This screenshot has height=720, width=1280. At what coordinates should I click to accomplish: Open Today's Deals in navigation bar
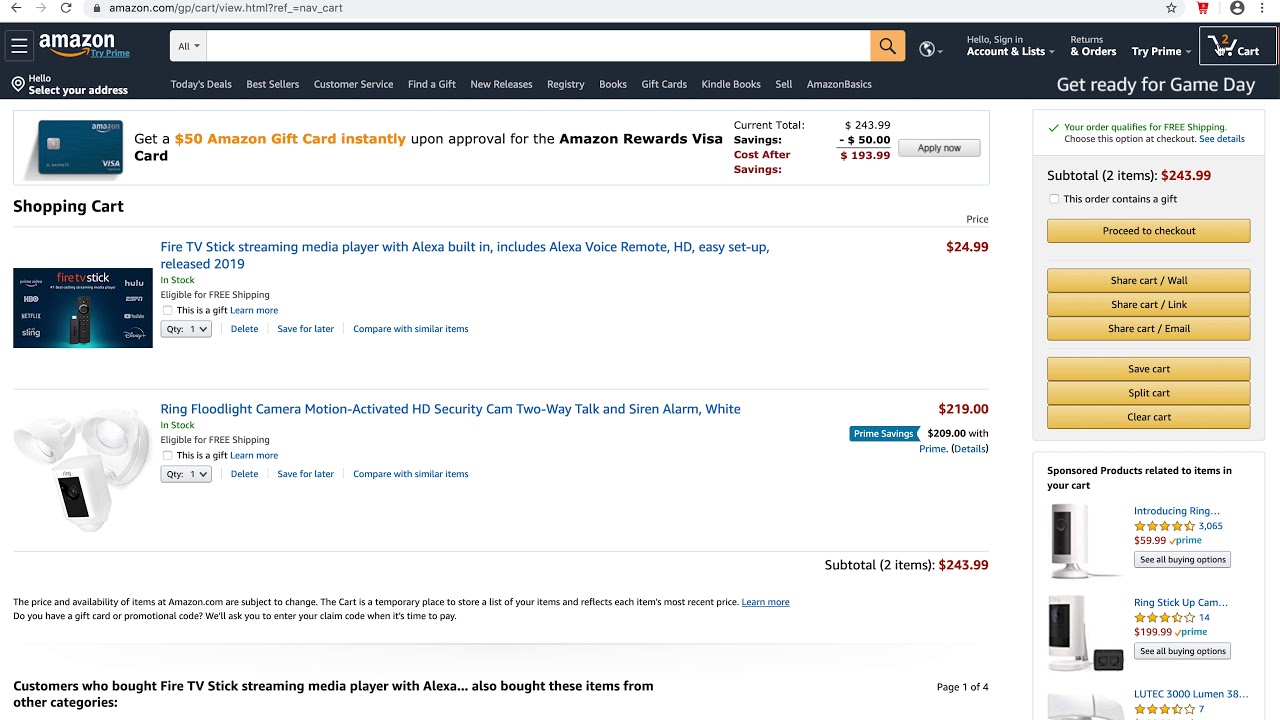tap(201, 84)
